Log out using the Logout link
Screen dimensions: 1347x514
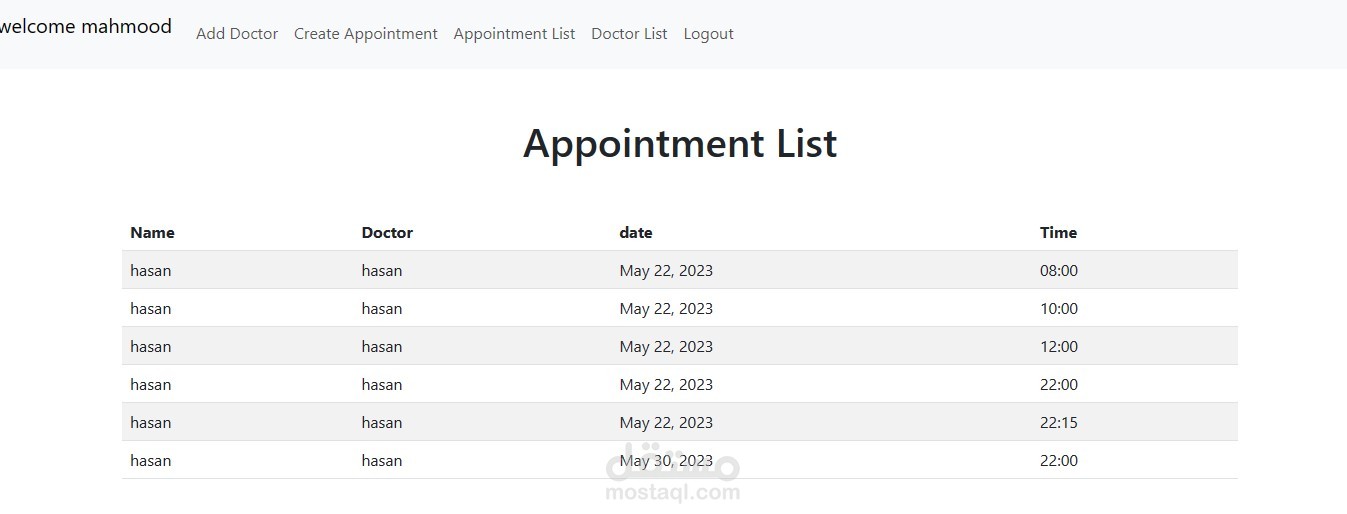pyautogui.click(x=708, y=34)
